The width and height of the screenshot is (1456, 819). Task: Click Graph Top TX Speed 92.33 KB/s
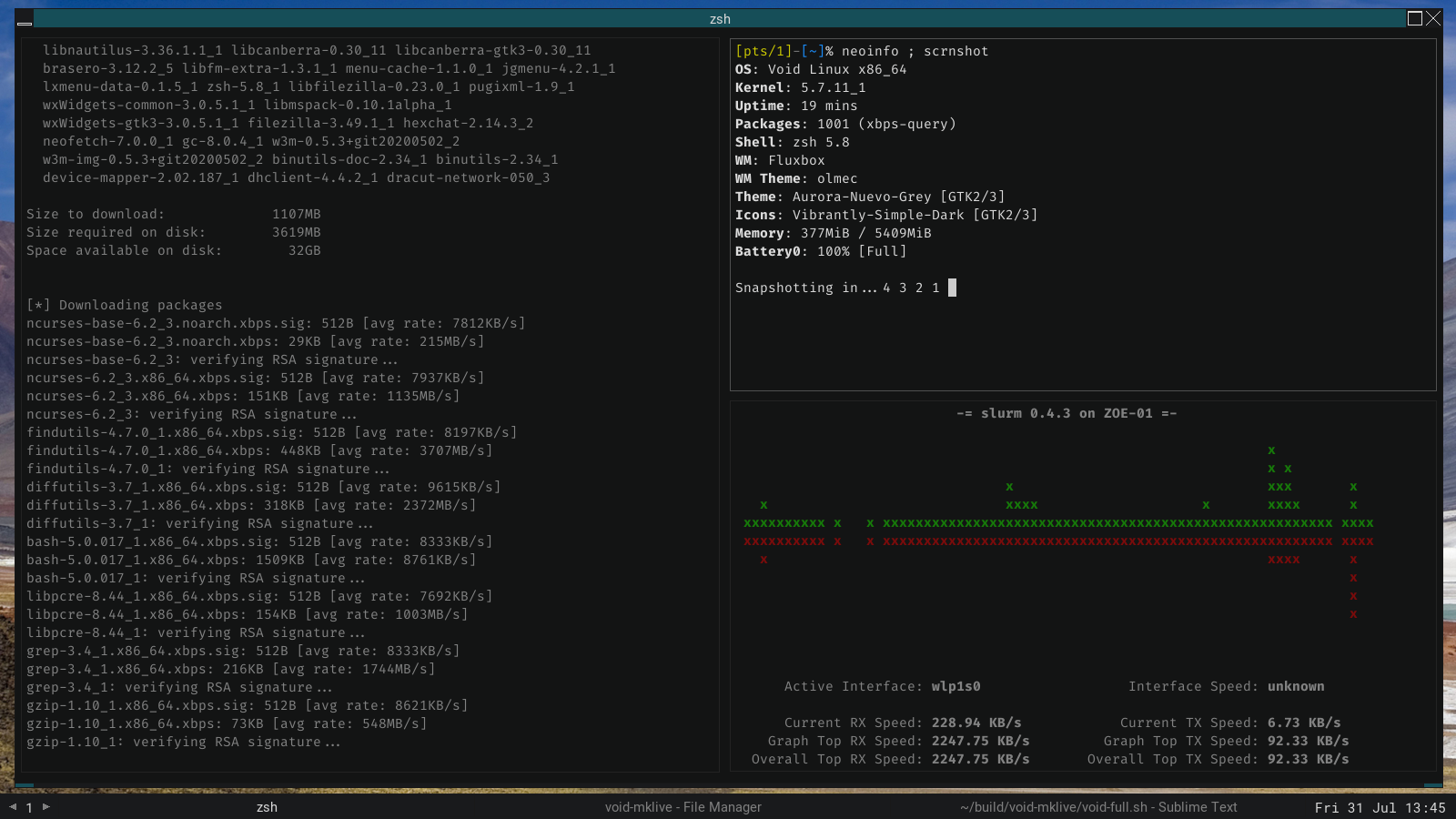pyautogui.click(x=1309, y=741)
